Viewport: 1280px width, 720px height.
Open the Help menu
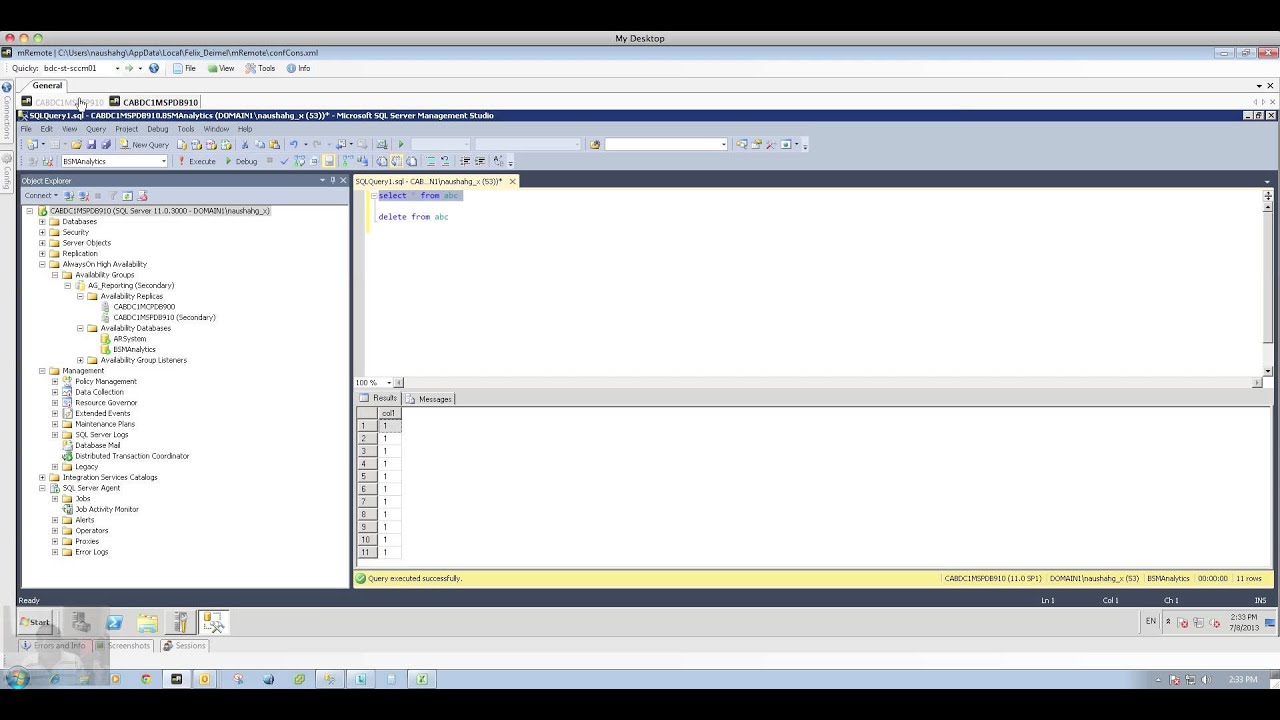245,129
